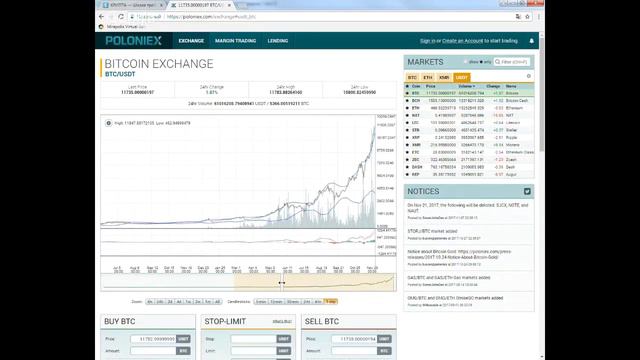The height and width of the screenshot is (360, 640).
Task: Sort markets by Coin column
Action: 416,86
